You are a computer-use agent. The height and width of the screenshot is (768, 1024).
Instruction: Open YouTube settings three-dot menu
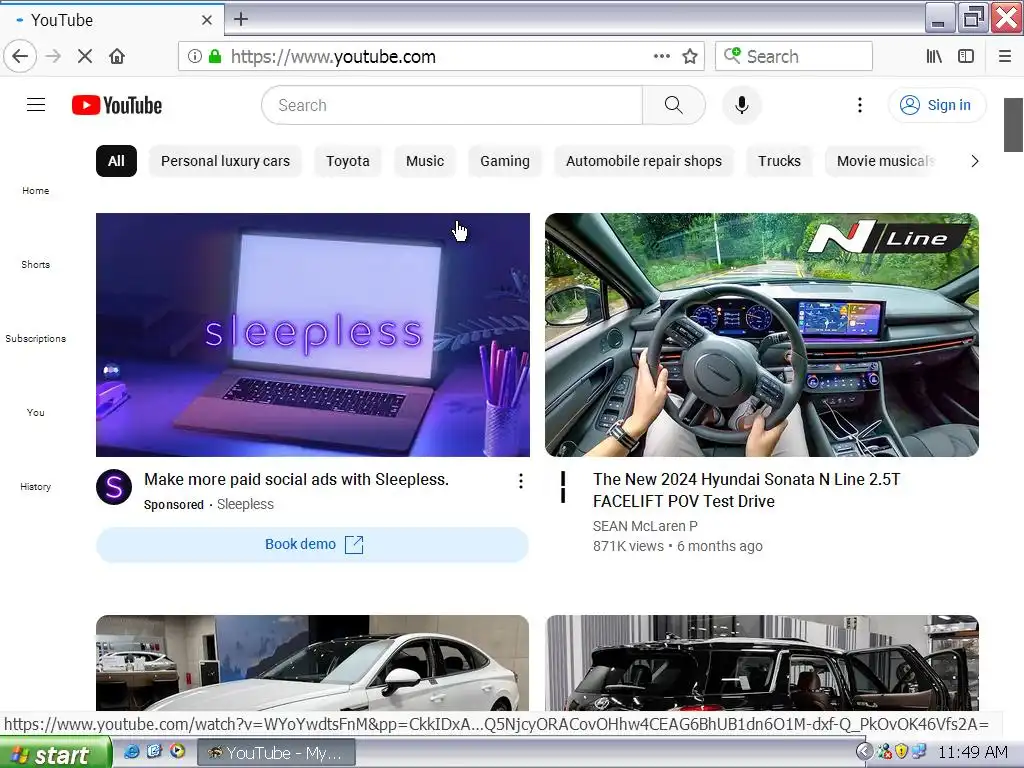pyautogui.click(x=859, y=104)
